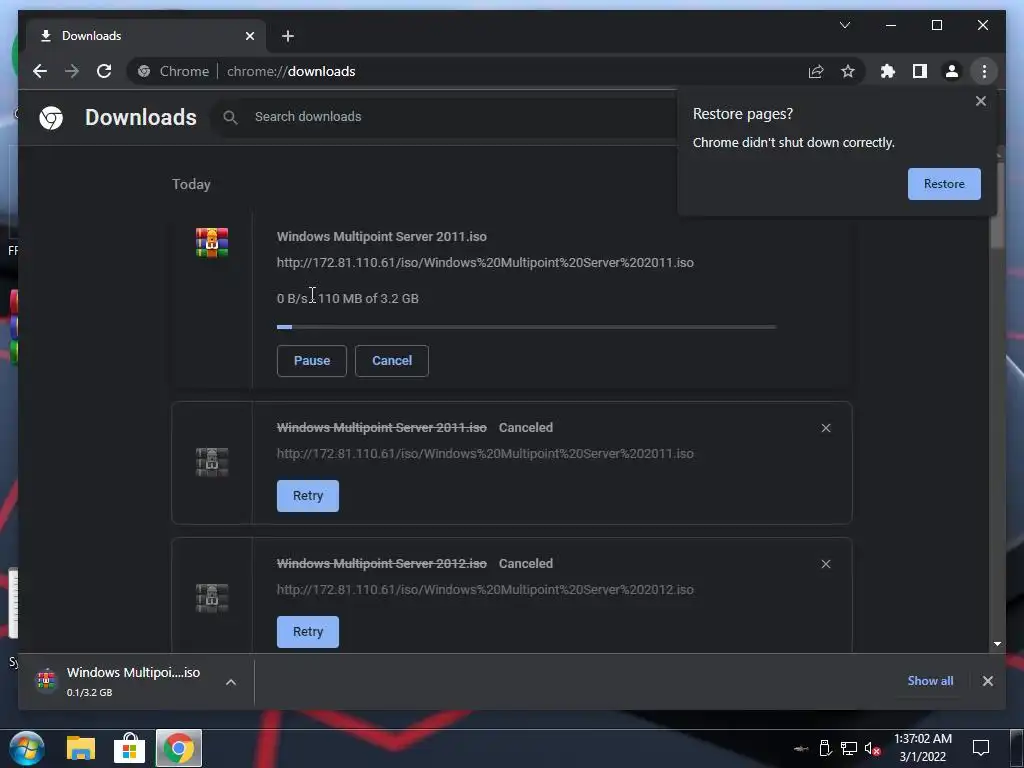Click the Chrome logo beside Downloads heading
The image size is (1024, 768).
[51, 118]
